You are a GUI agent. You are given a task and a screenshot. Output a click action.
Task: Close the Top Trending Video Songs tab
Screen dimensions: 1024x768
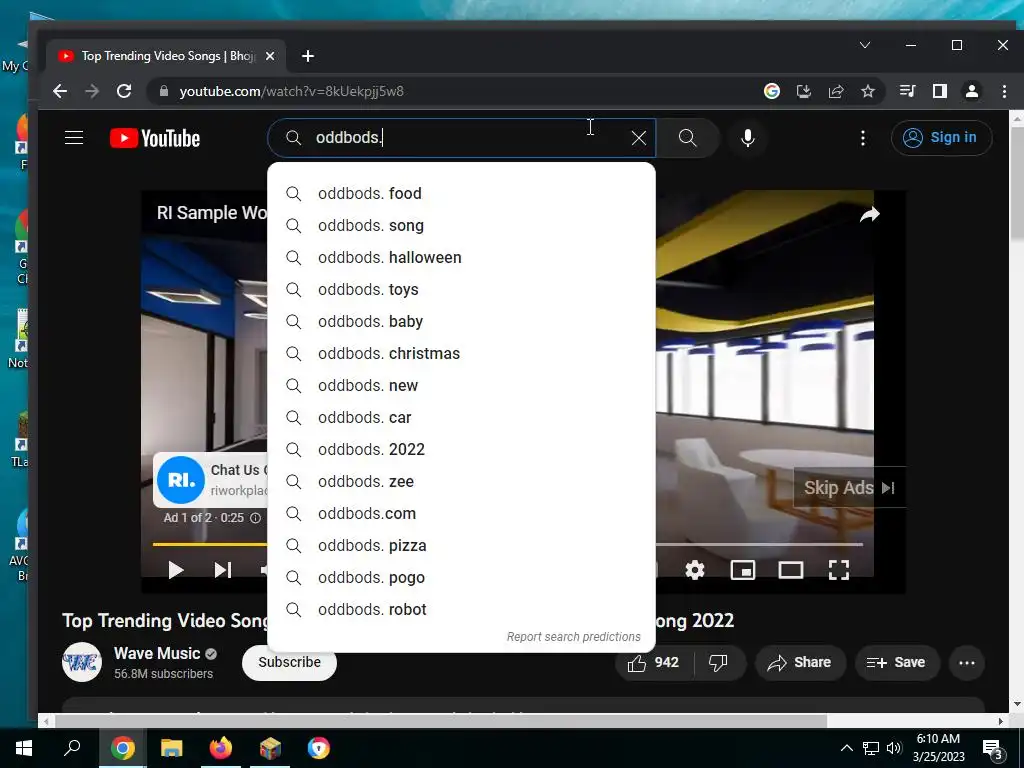tap(270, 56)
